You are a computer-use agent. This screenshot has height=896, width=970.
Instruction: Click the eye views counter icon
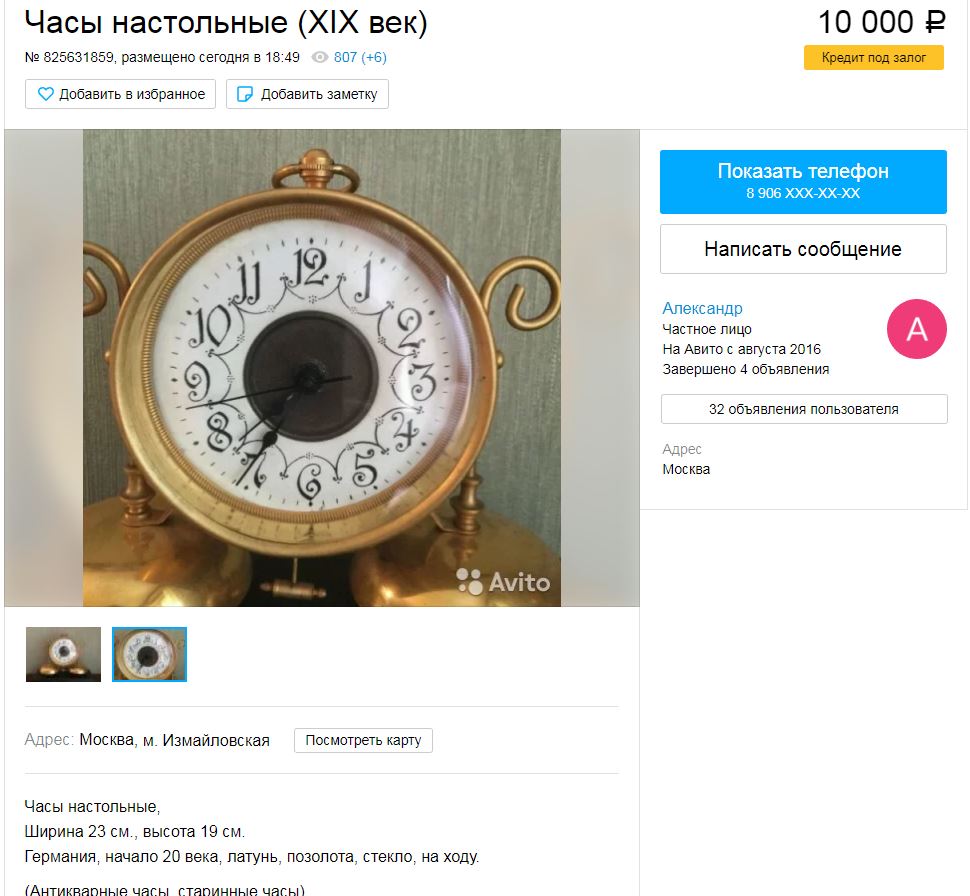coord(319,58)
